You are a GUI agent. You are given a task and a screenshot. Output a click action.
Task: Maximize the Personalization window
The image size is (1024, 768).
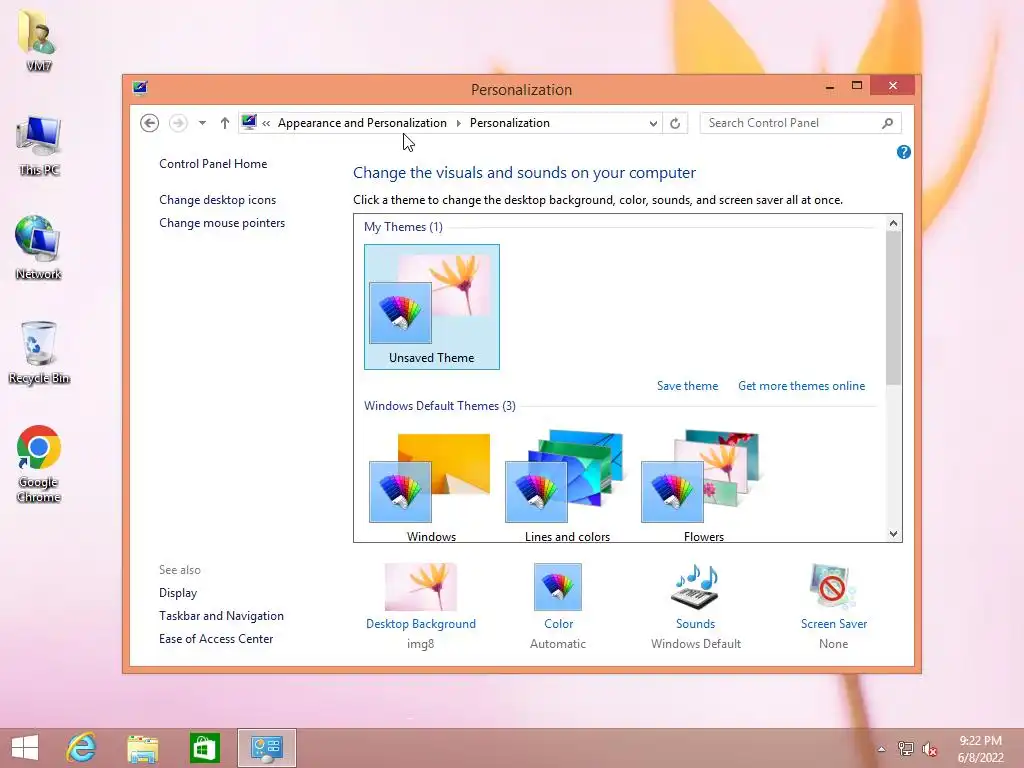pos(857,86)
